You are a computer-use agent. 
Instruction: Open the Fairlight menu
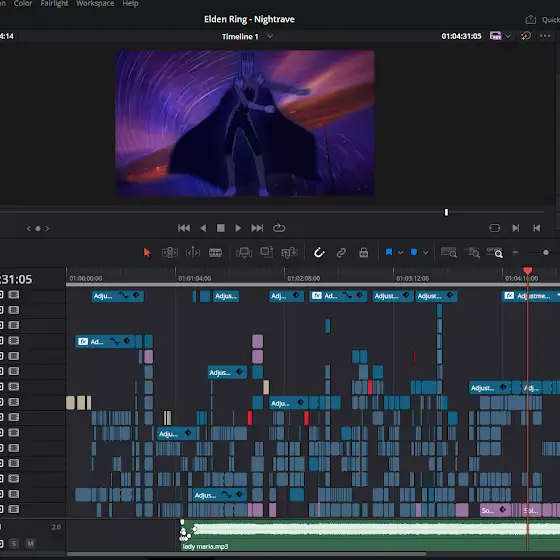click(x=54, y=4)
